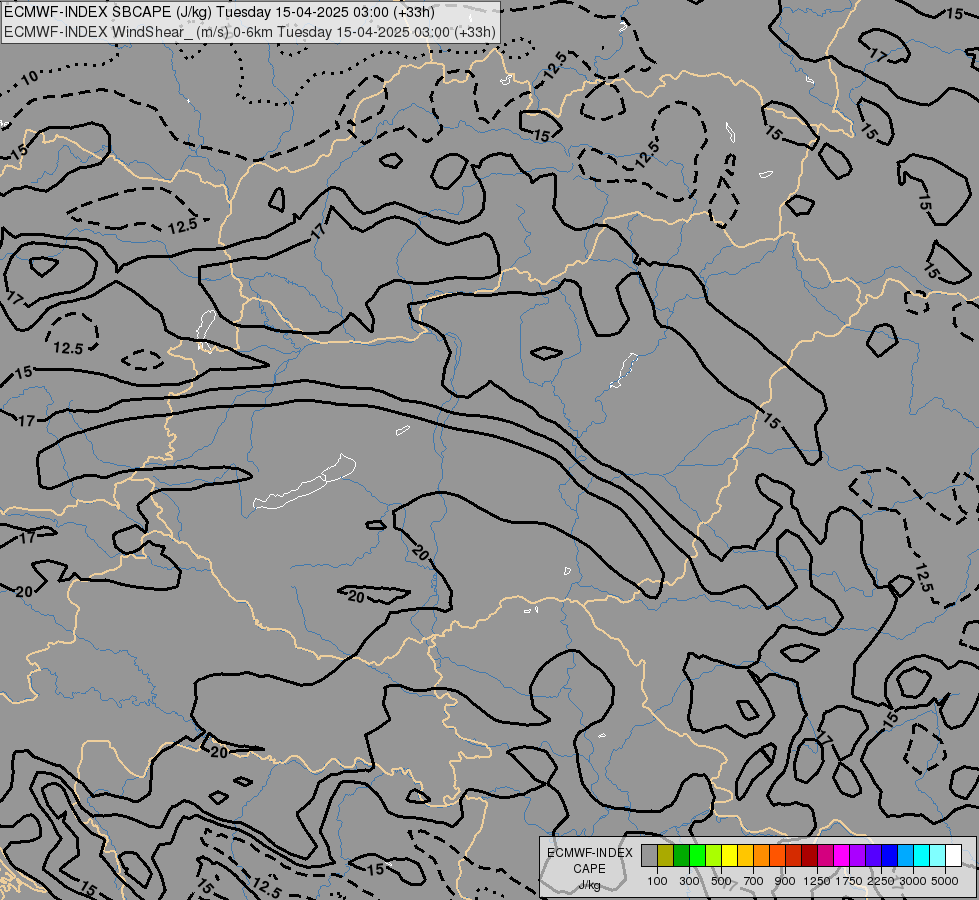Click the pure blue legend swatch
Image resolution: width=979 pixels, height=900 pixels.
click(x=890, y=856)
